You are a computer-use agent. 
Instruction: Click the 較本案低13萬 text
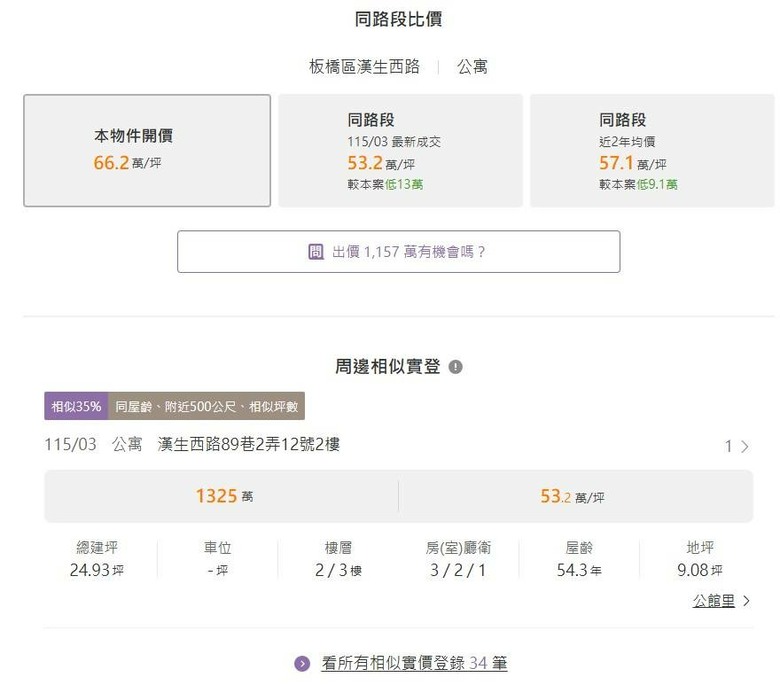pyautogui.click(x=386, y=185)
